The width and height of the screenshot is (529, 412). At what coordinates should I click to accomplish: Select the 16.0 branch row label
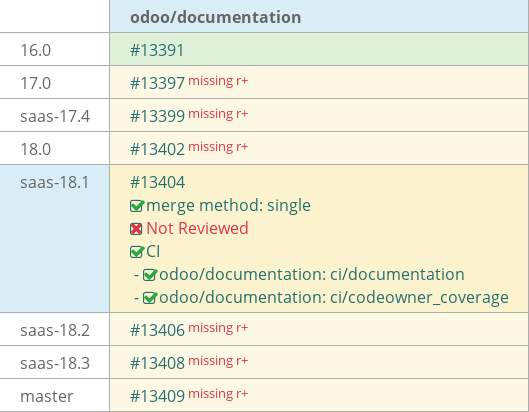click(35, 50)
